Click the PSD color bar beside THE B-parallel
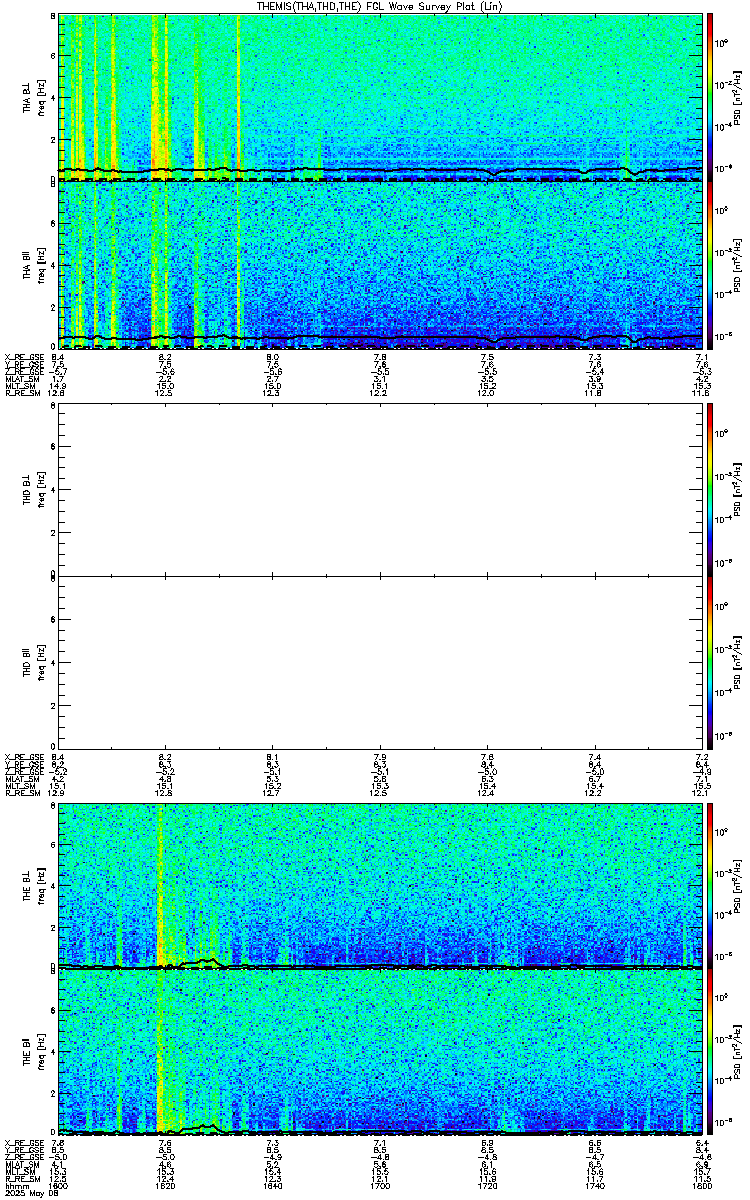This screenshot has height=1200, width=750. click(x=711, y=1052)
